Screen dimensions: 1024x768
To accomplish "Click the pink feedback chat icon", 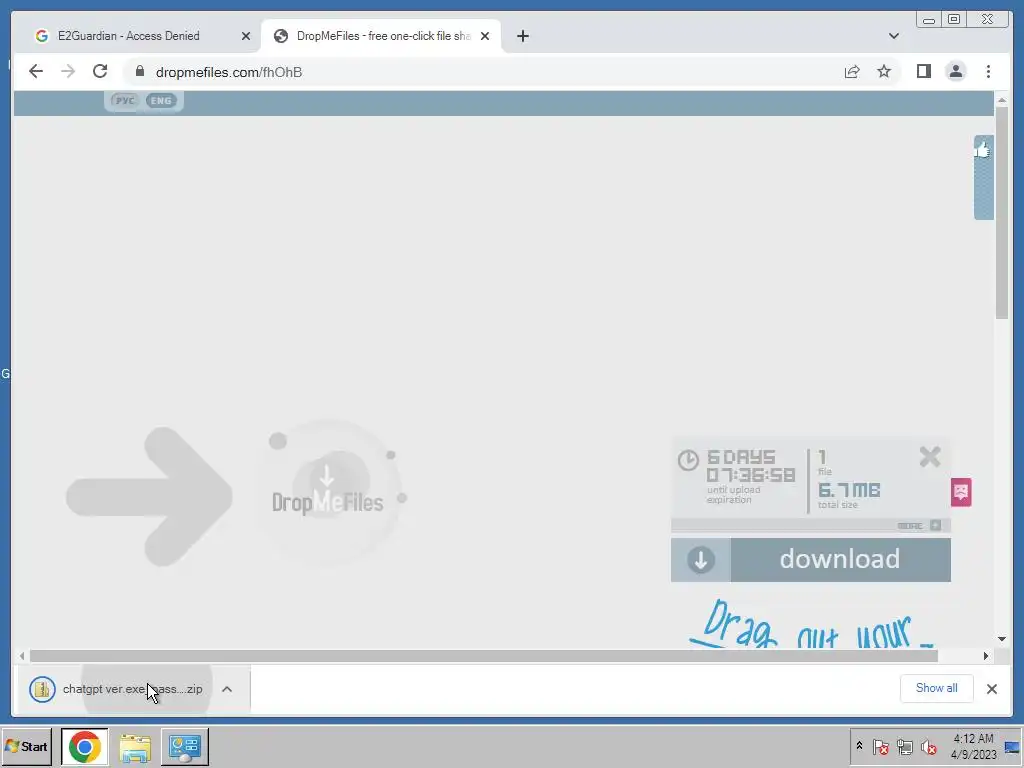I will point(961,492).
